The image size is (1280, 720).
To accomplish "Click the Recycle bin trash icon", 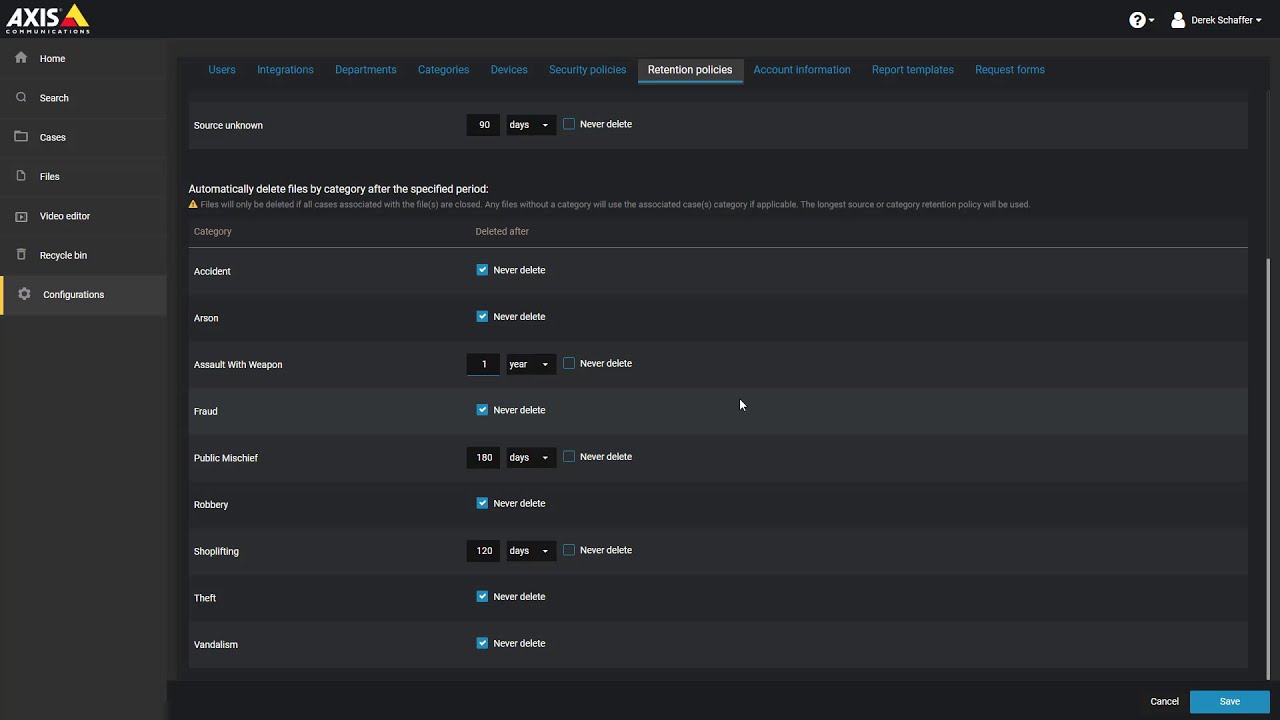I will pyautogui.click(x=21, y=255).
